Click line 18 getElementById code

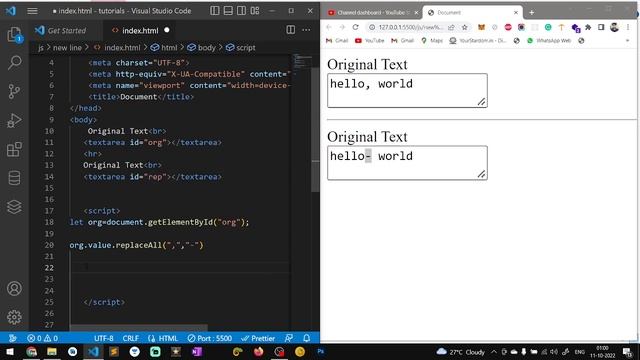coord(159,222)
